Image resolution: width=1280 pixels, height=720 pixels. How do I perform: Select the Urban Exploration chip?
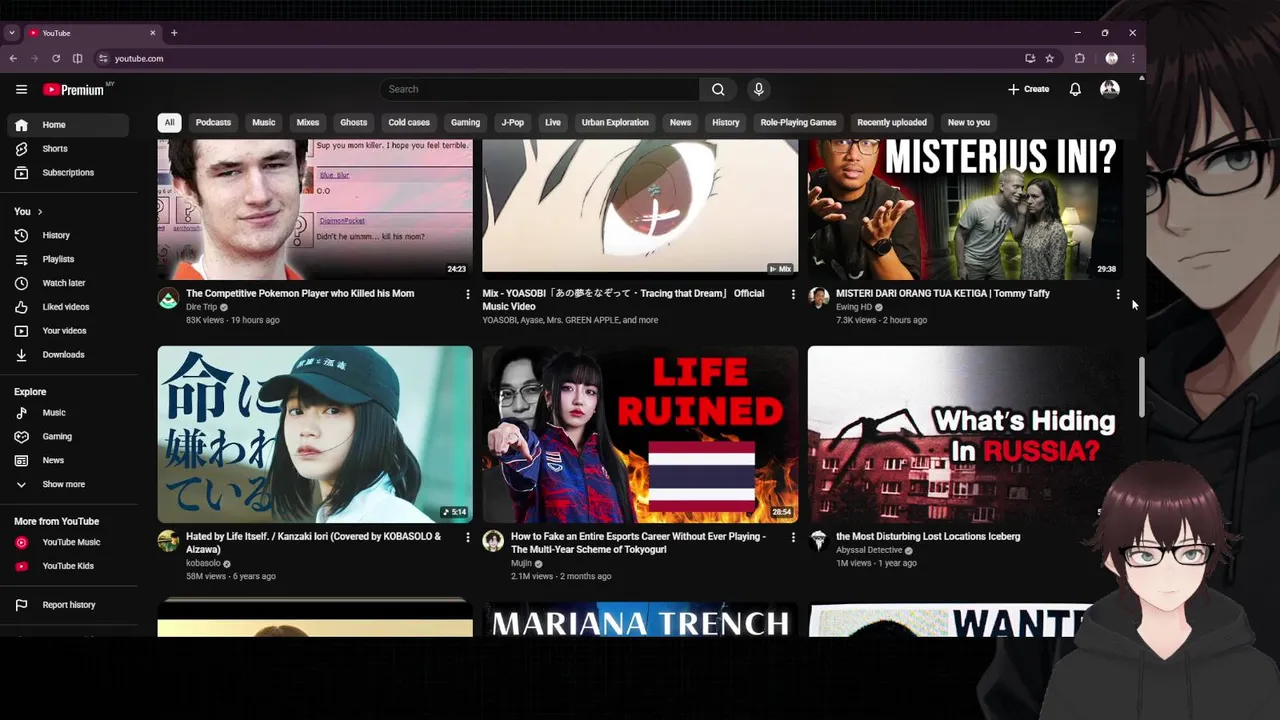coord(615,122)
